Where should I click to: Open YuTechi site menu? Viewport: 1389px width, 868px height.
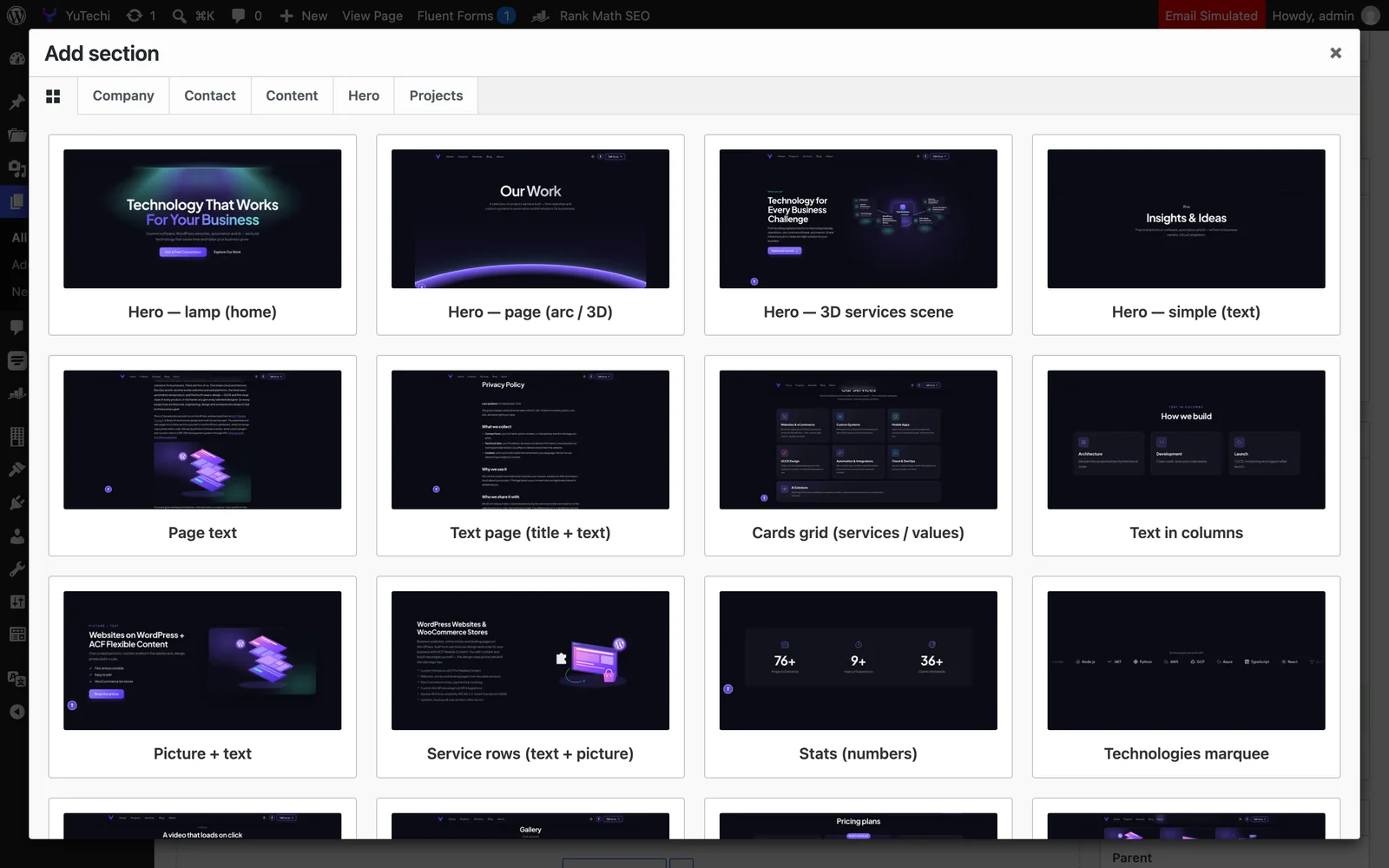76,16
